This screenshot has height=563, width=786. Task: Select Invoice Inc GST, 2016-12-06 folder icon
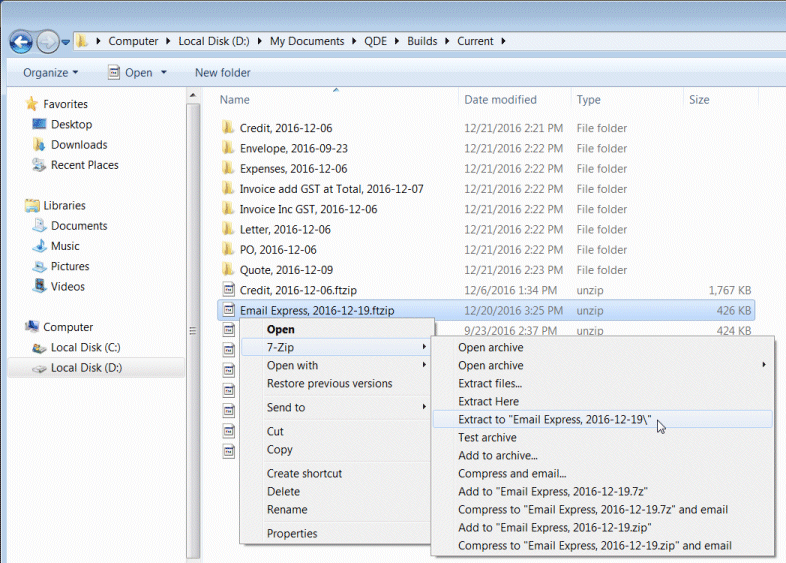pos(228,209)
